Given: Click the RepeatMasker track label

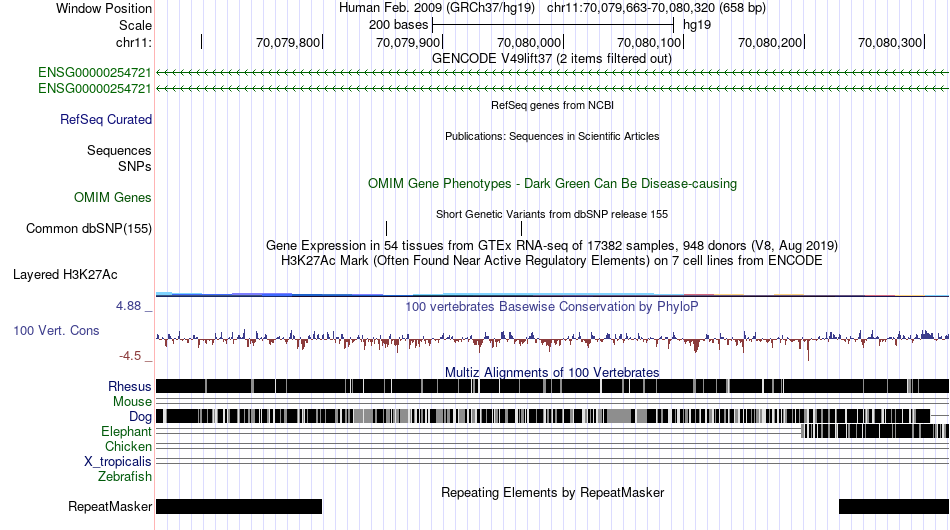Looking at the screenshot, I should [110, 506].
